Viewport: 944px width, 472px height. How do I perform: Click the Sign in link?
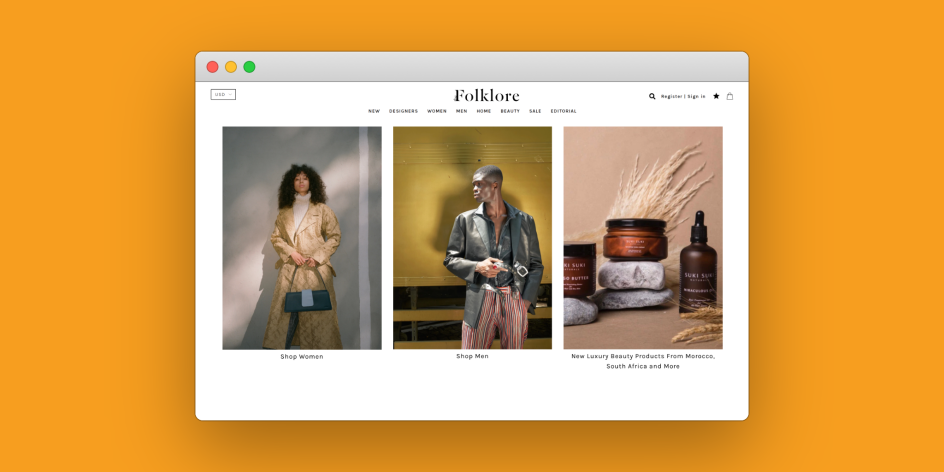tap(696, 97)
